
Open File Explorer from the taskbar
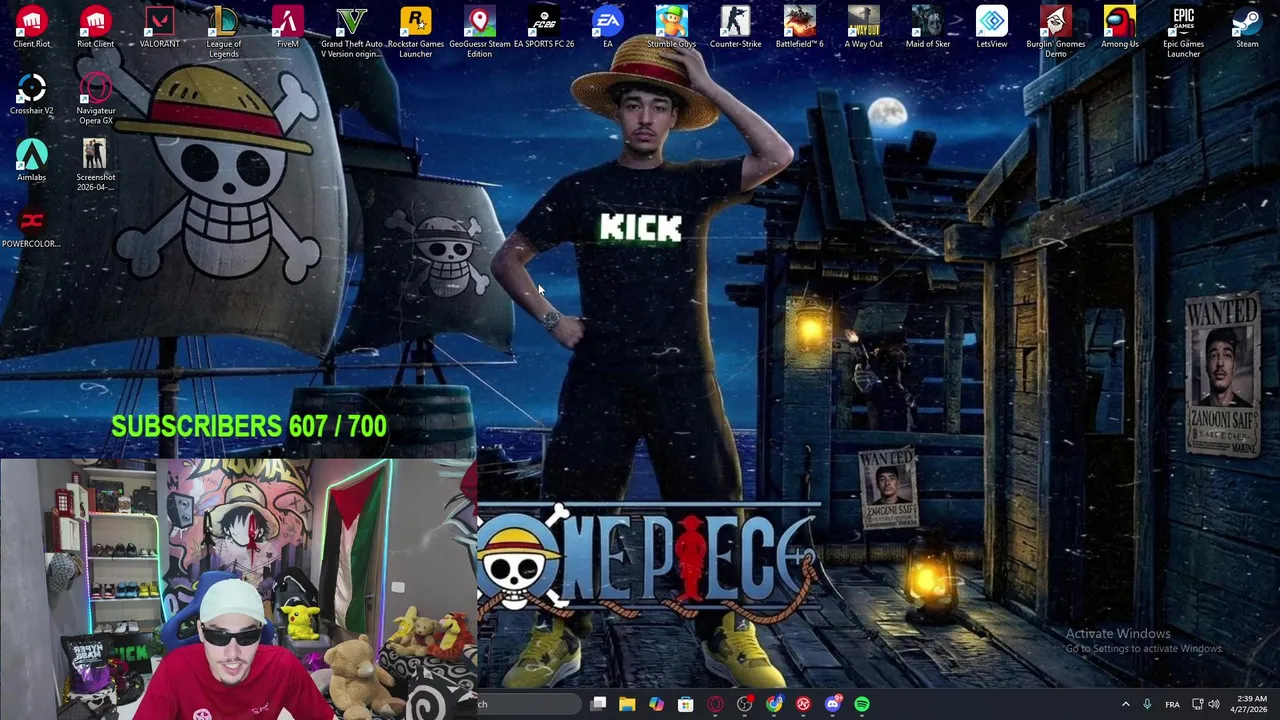(x=627, y=704)
